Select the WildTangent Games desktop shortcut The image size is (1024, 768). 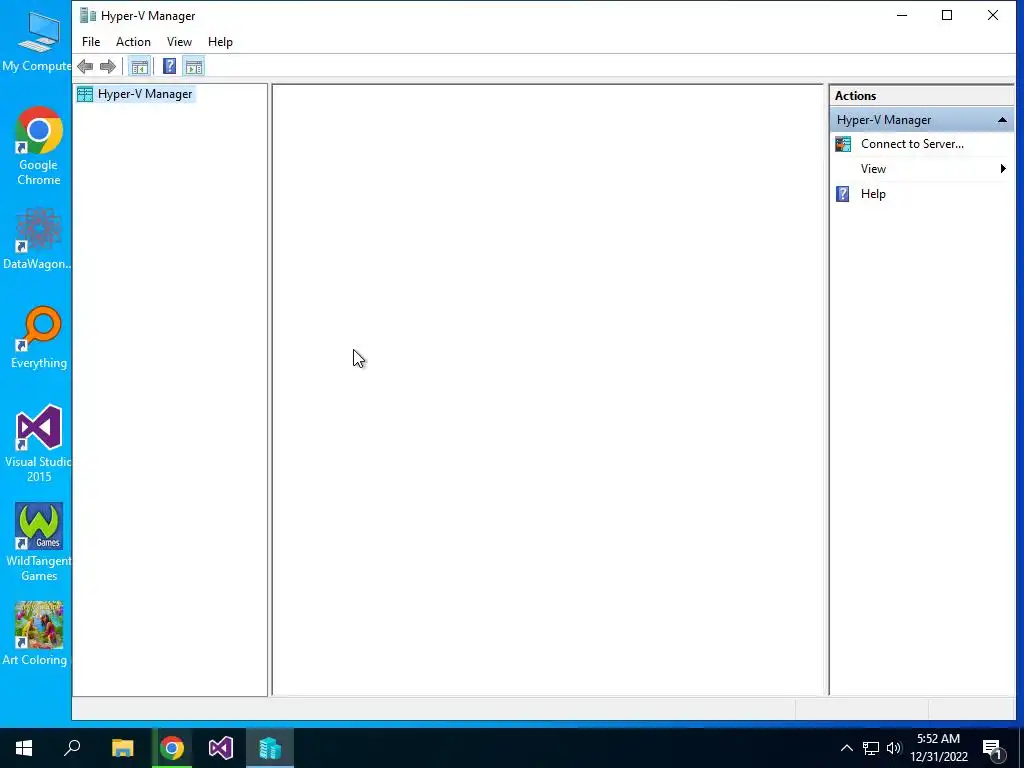pyautogui.click(x=39, y=542)
